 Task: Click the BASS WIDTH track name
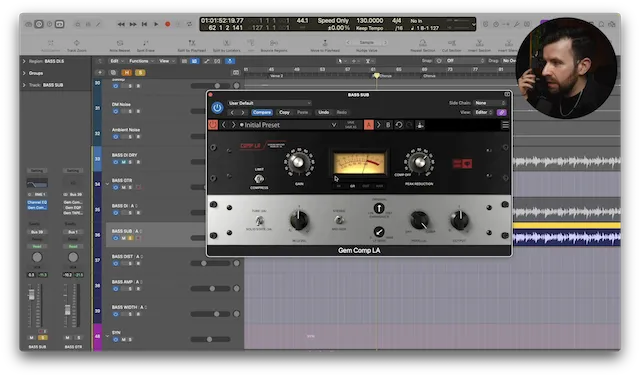pyautogui.click(x=125, y=307)
